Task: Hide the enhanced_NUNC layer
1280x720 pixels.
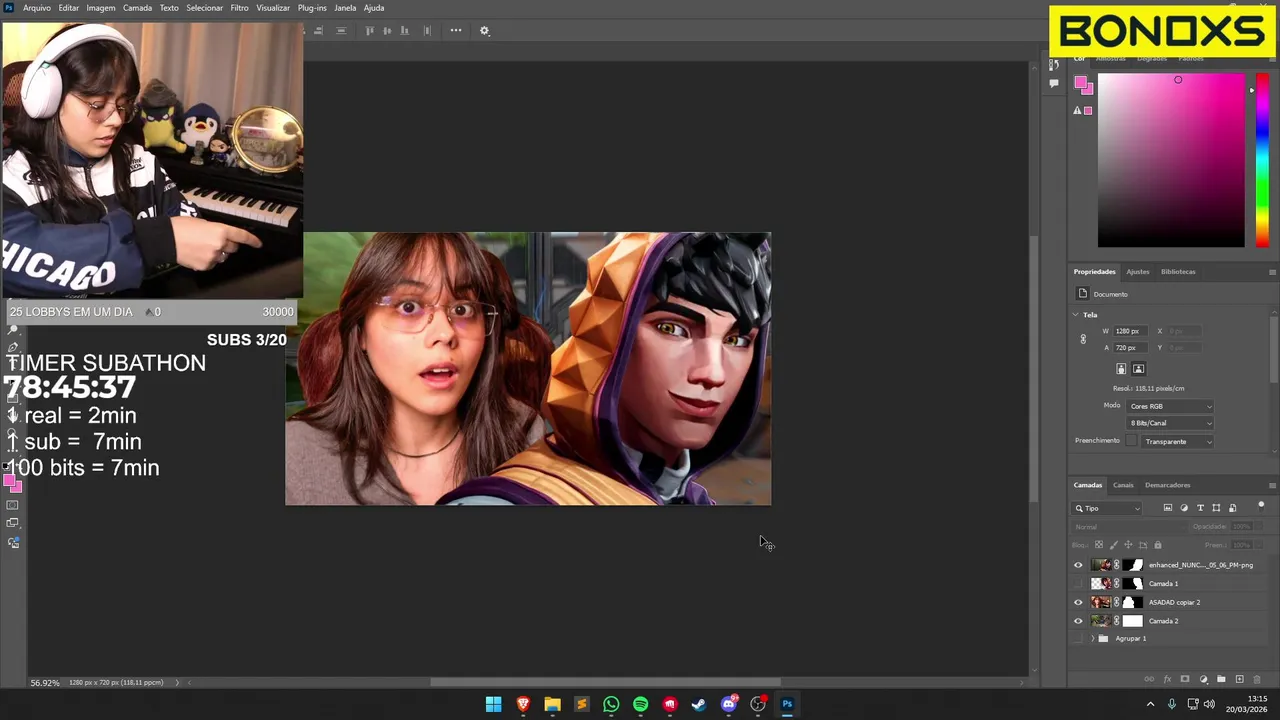Action: pos(1078,565)
